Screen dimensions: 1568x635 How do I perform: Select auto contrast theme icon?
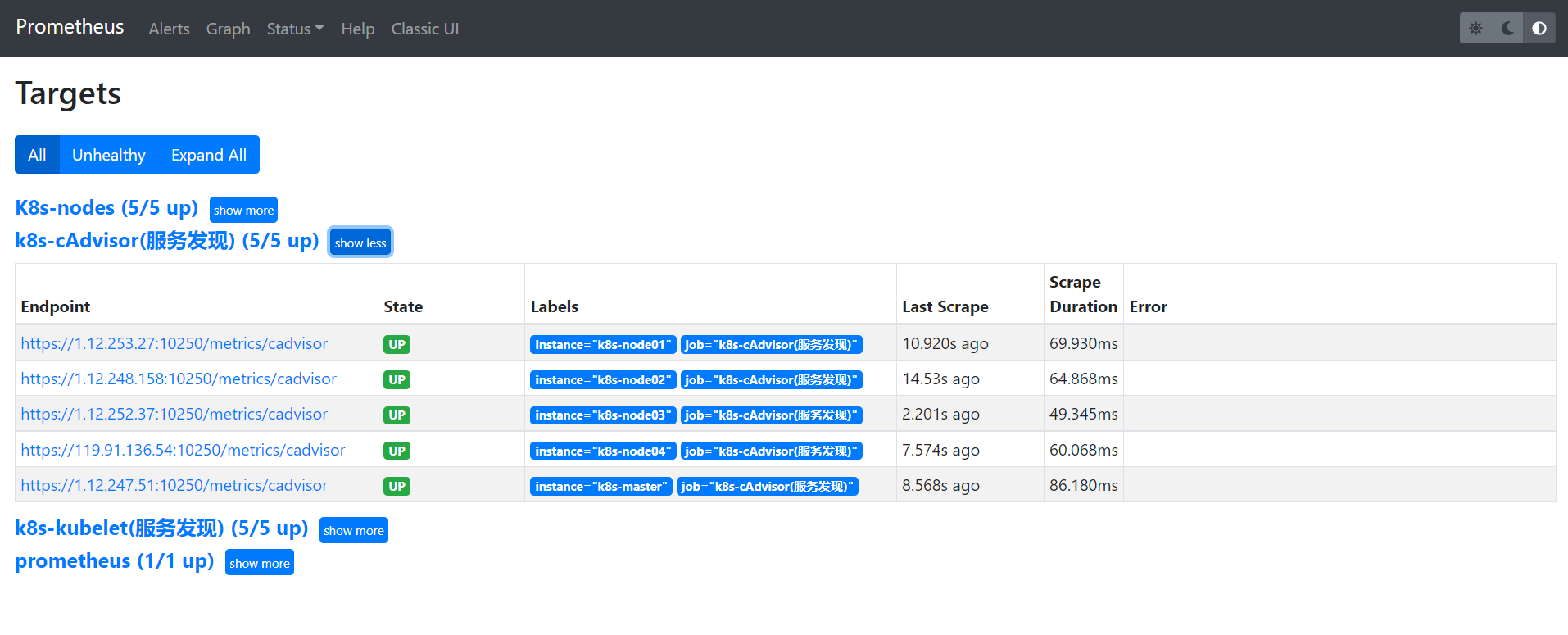[1539, 28]
